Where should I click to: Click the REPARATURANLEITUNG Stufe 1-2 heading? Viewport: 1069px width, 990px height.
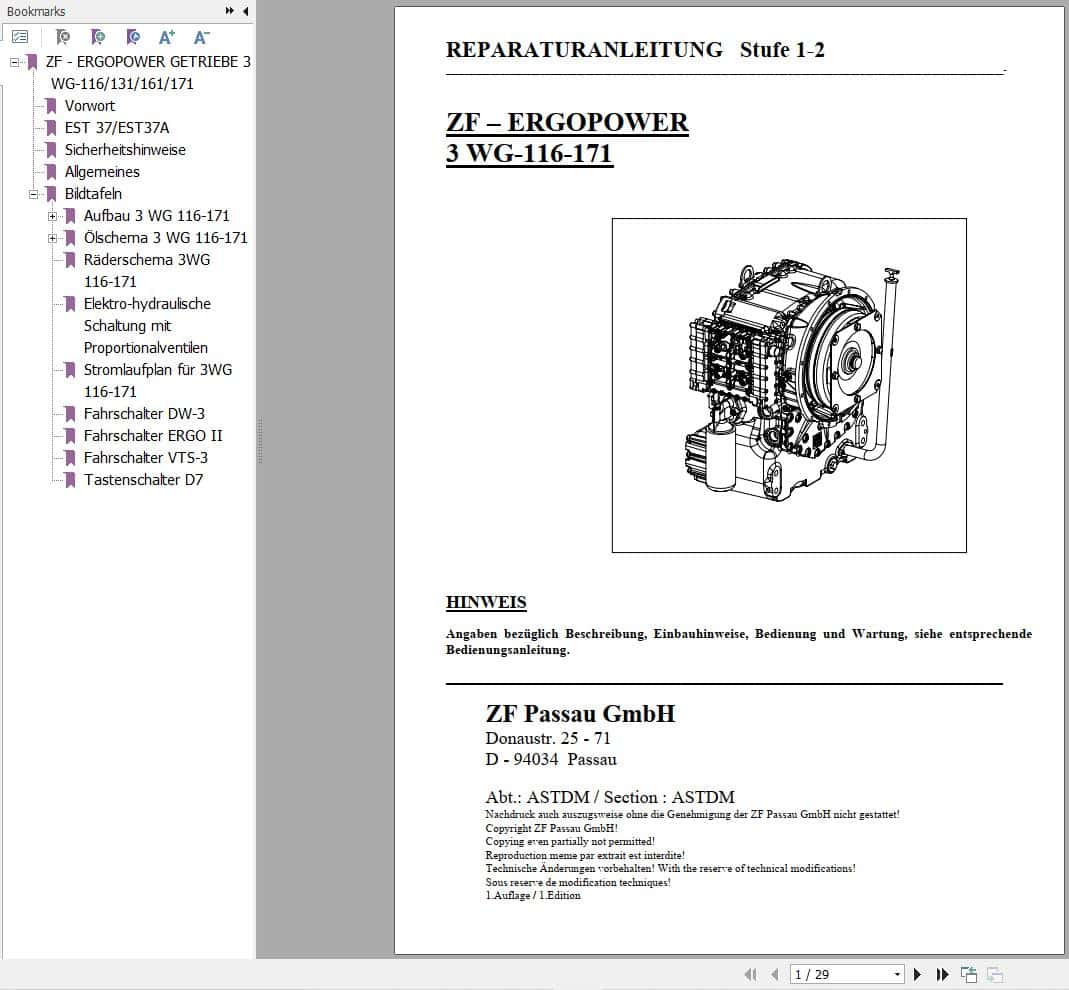[x=635, y=50]
